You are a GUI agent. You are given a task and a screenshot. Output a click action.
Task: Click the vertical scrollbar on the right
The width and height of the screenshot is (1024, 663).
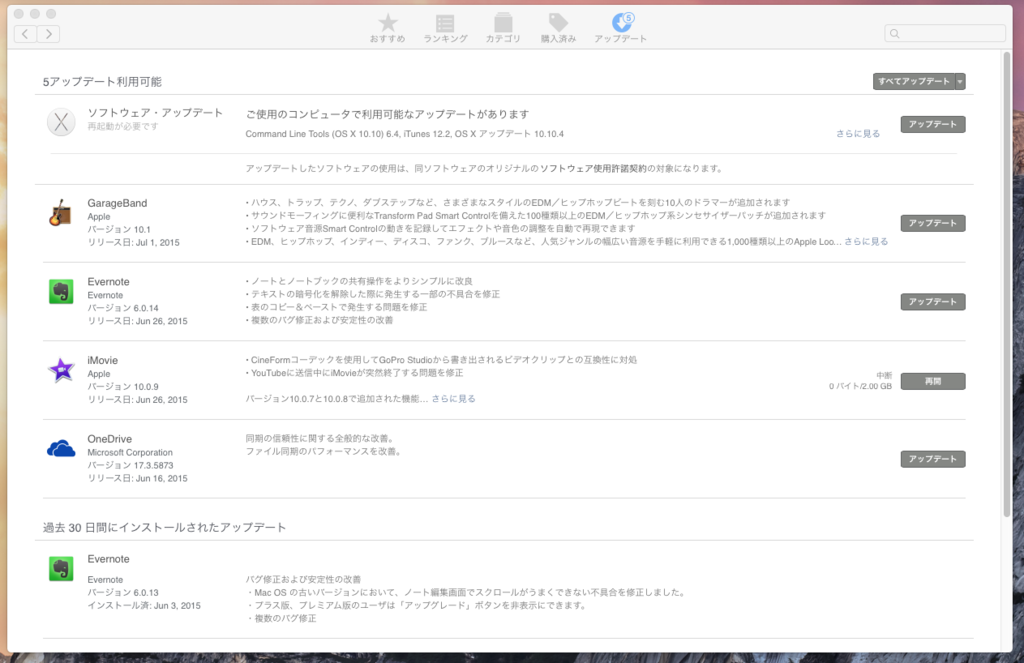[x=1007, y=285]
